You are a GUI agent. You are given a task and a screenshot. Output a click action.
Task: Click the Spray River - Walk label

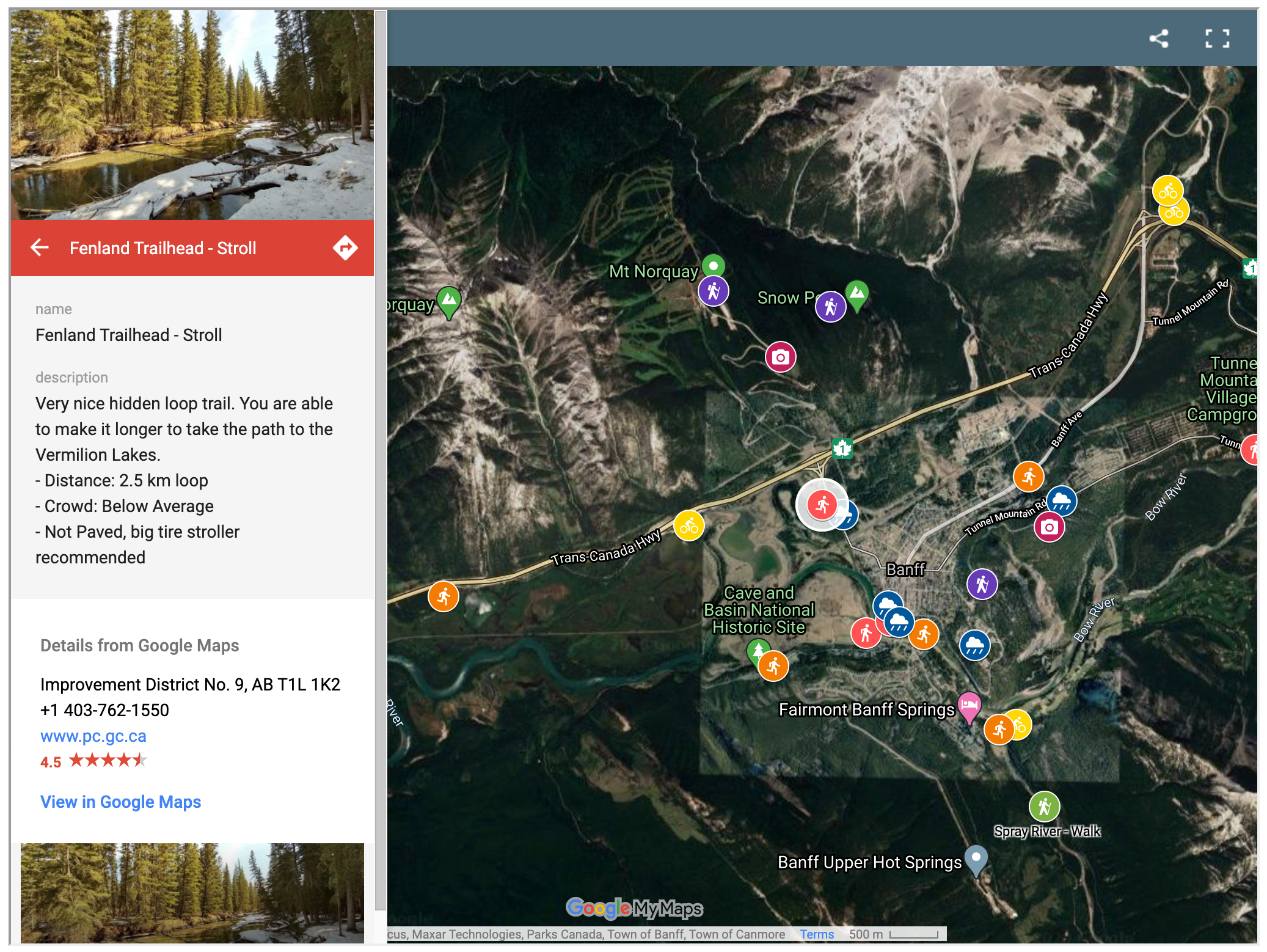click(1047, 831)
